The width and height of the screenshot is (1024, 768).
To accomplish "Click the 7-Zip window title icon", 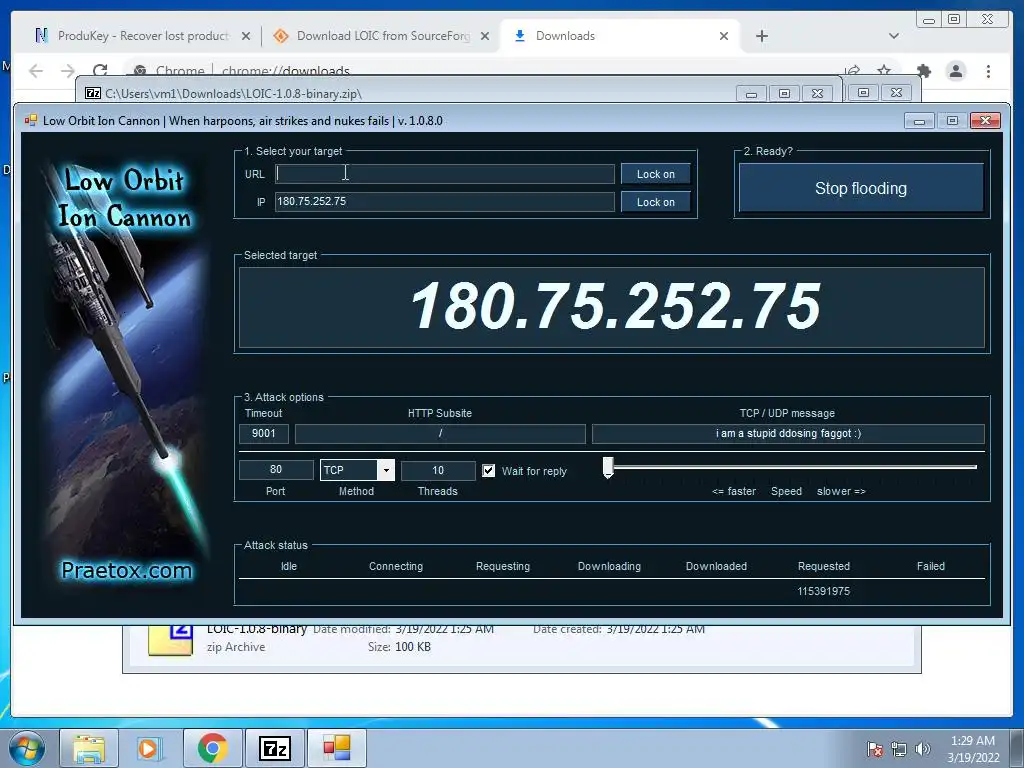I will click(x=93, y=93).
